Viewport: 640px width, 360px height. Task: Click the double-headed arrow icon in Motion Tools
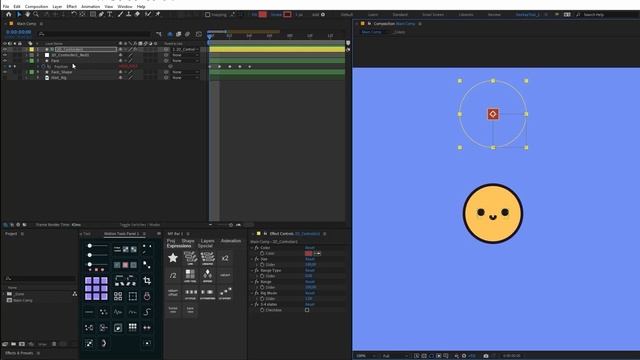pyautogui.click(x=147, y=327)
